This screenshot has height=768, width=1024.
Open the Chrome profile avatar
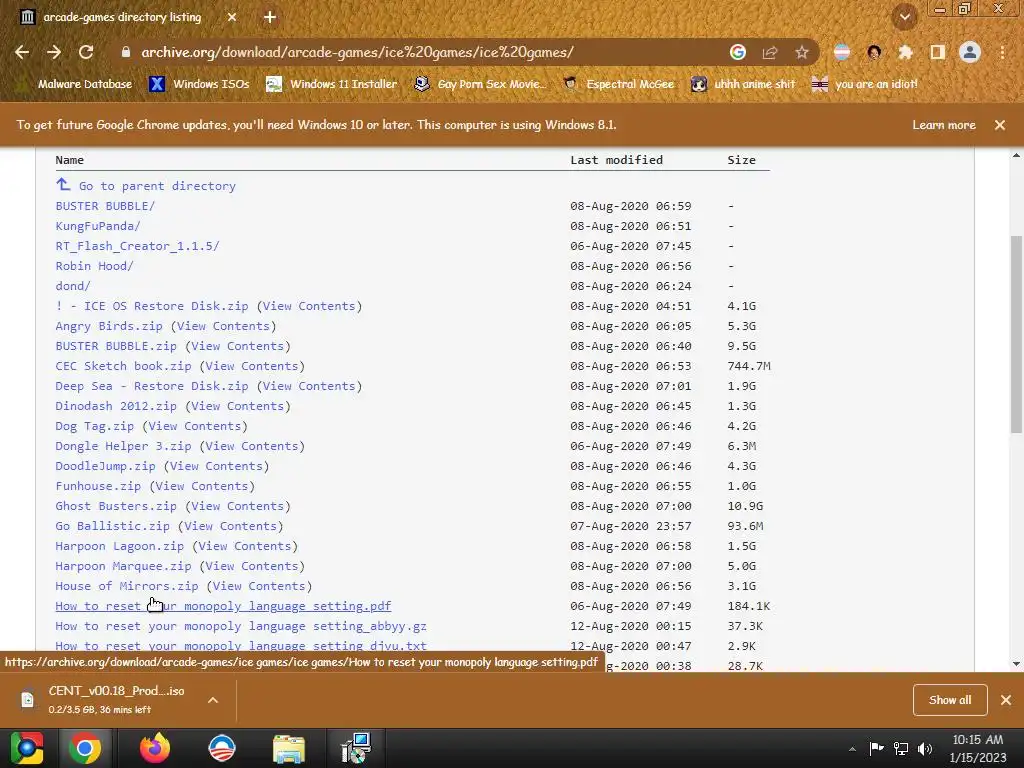970,52
